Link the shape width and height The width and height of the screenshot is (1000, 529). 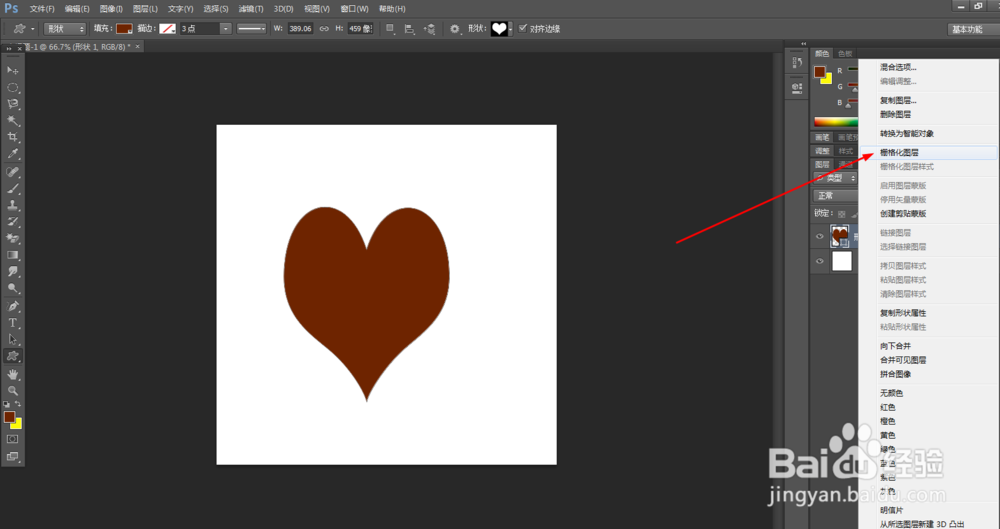324,29
